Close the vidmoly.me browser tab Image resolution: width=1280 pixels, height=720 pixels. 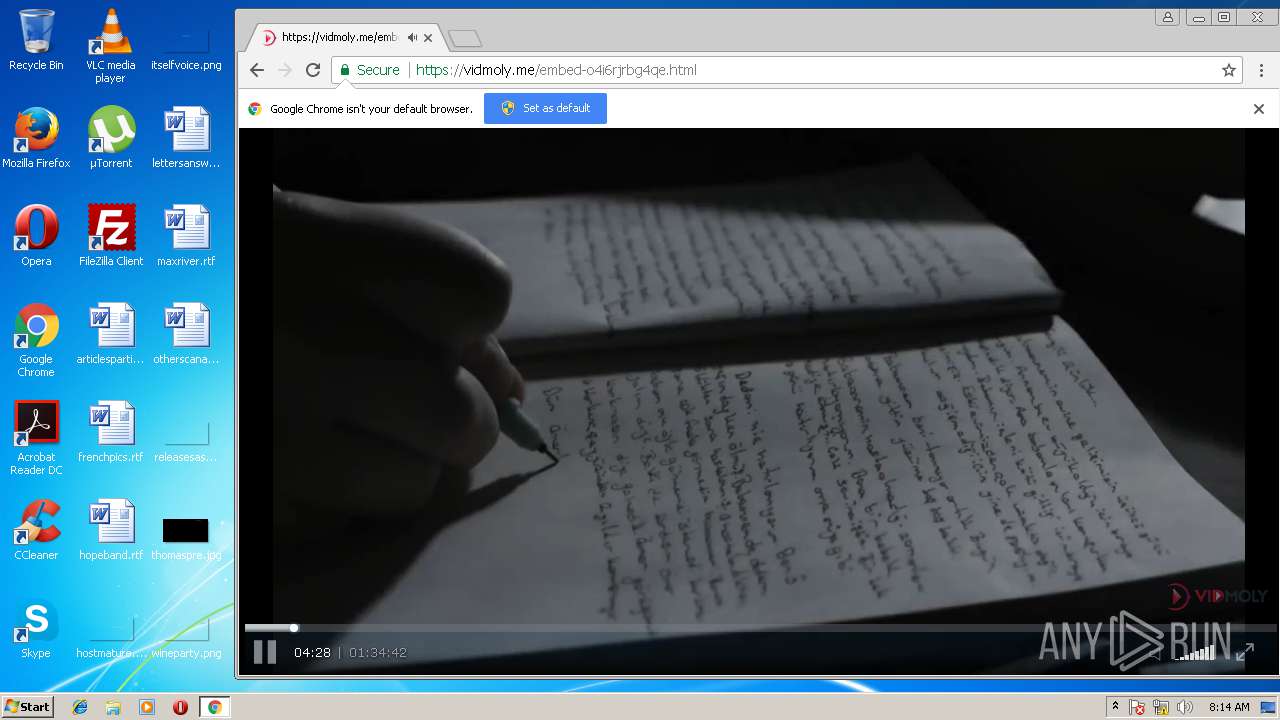428,38
